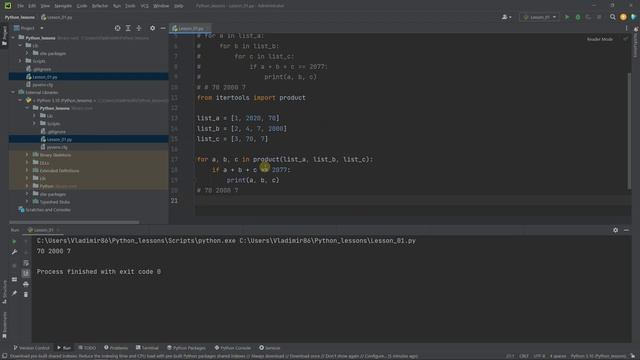Open the Python Console tool window
Image resolution: width=640 pixels, height=360 pixels.
[x=233, y=348]
